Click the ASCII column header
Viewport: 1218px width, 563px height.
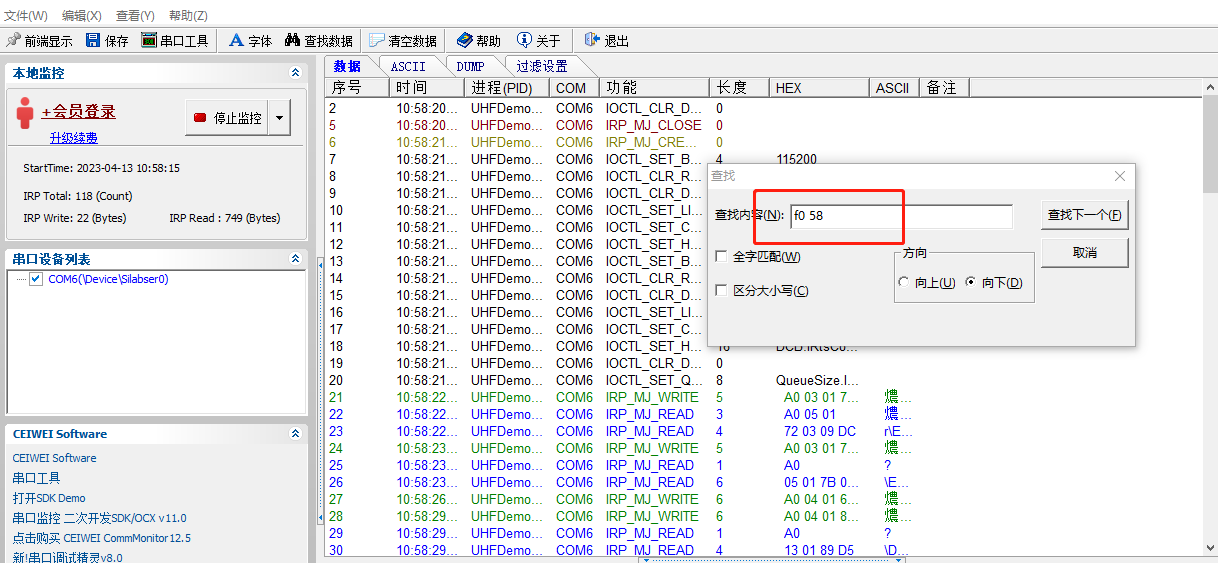point(895,88)
